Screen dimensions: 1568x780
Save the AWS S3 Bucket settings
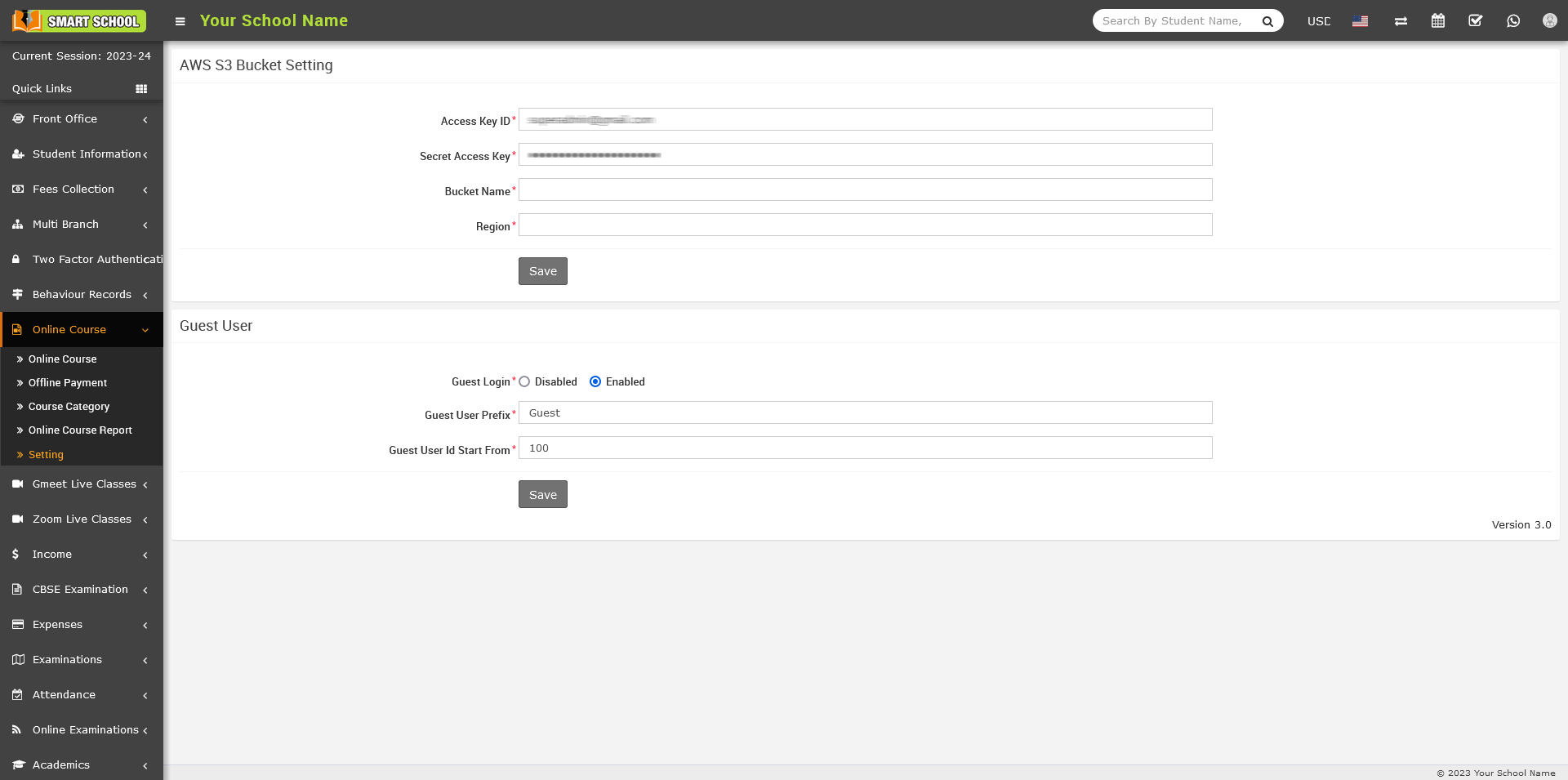[542, 271]
